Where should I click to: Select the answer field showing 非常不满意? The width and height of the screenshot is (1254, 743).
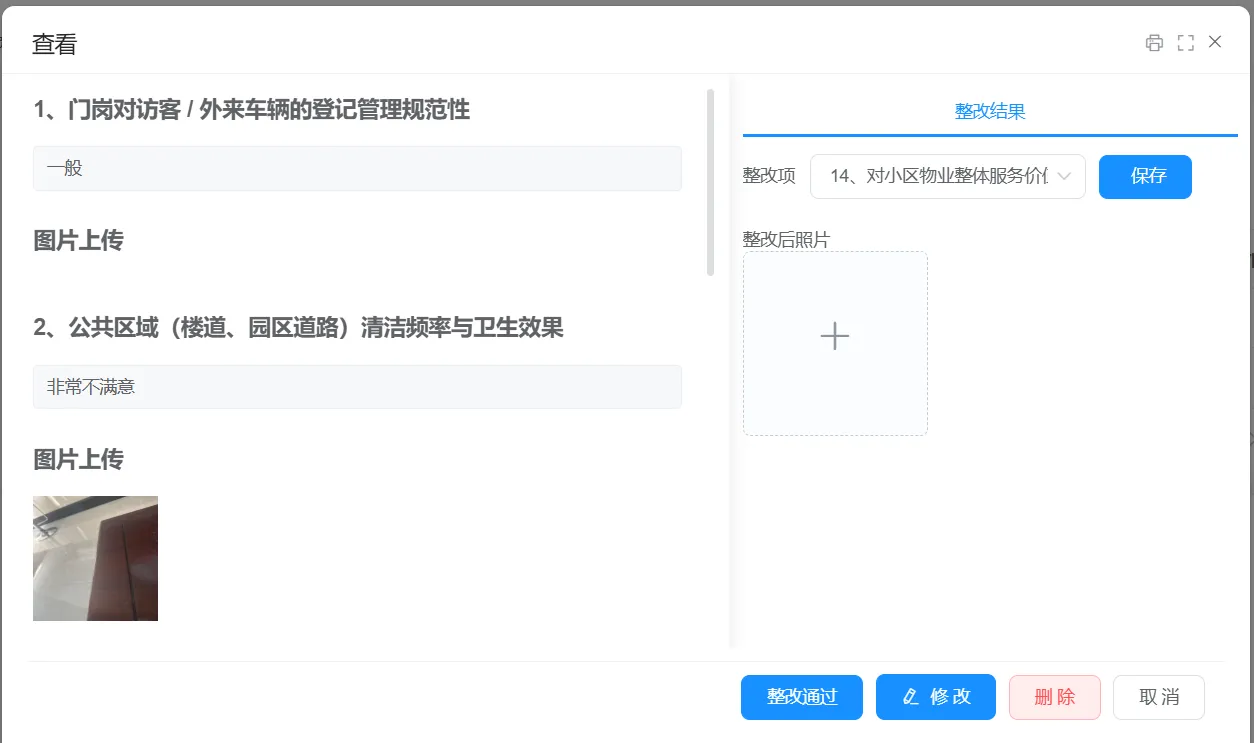(x=357, y=387)
